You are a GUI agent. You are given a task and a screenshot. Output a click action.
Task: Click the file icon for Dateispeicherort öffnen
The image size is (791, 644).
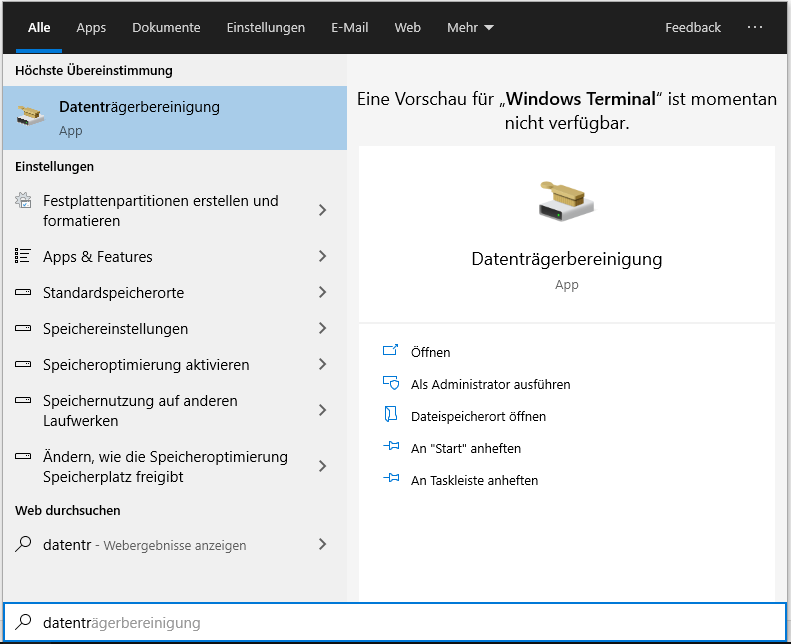[391, 414]
